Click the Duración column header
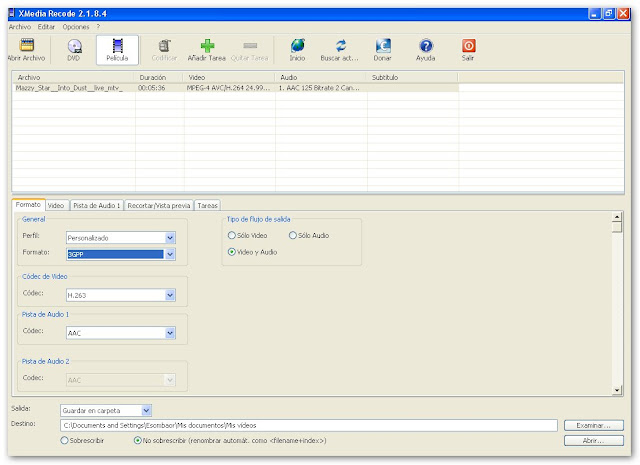 159,77
